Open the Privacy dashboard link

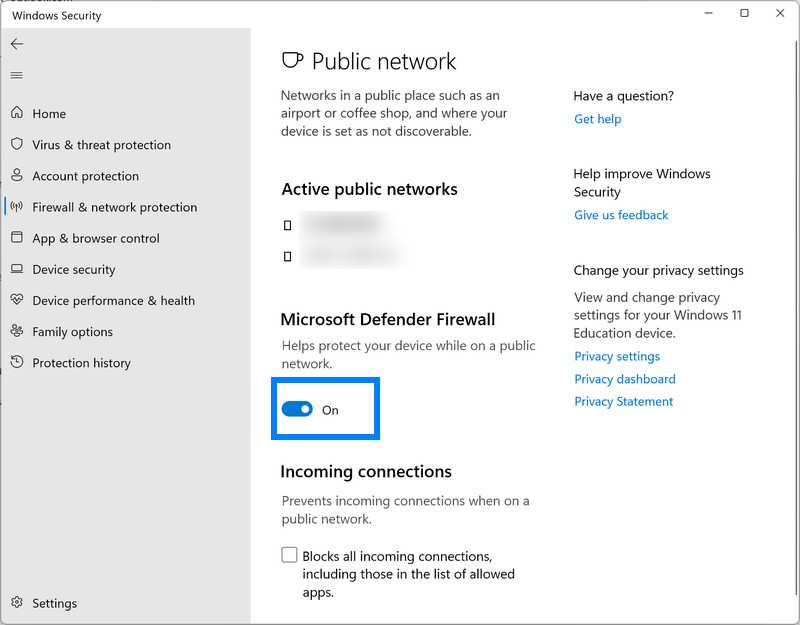(x=624, y=379)
